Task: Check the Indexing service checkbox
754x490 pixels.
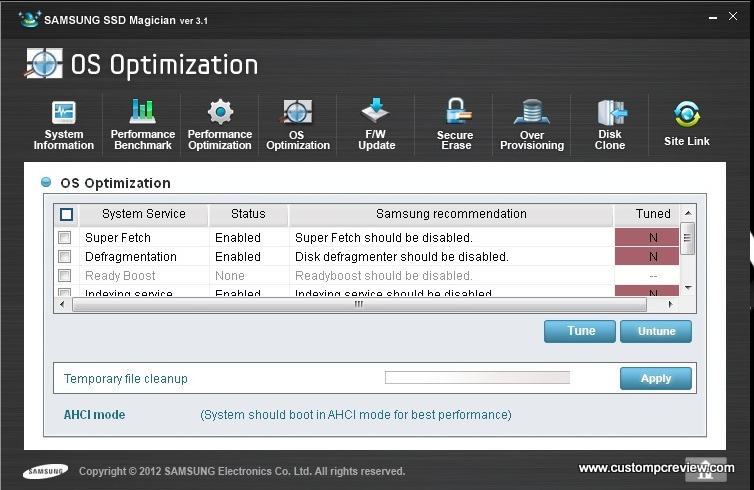Action: click(x=64, y=292)
